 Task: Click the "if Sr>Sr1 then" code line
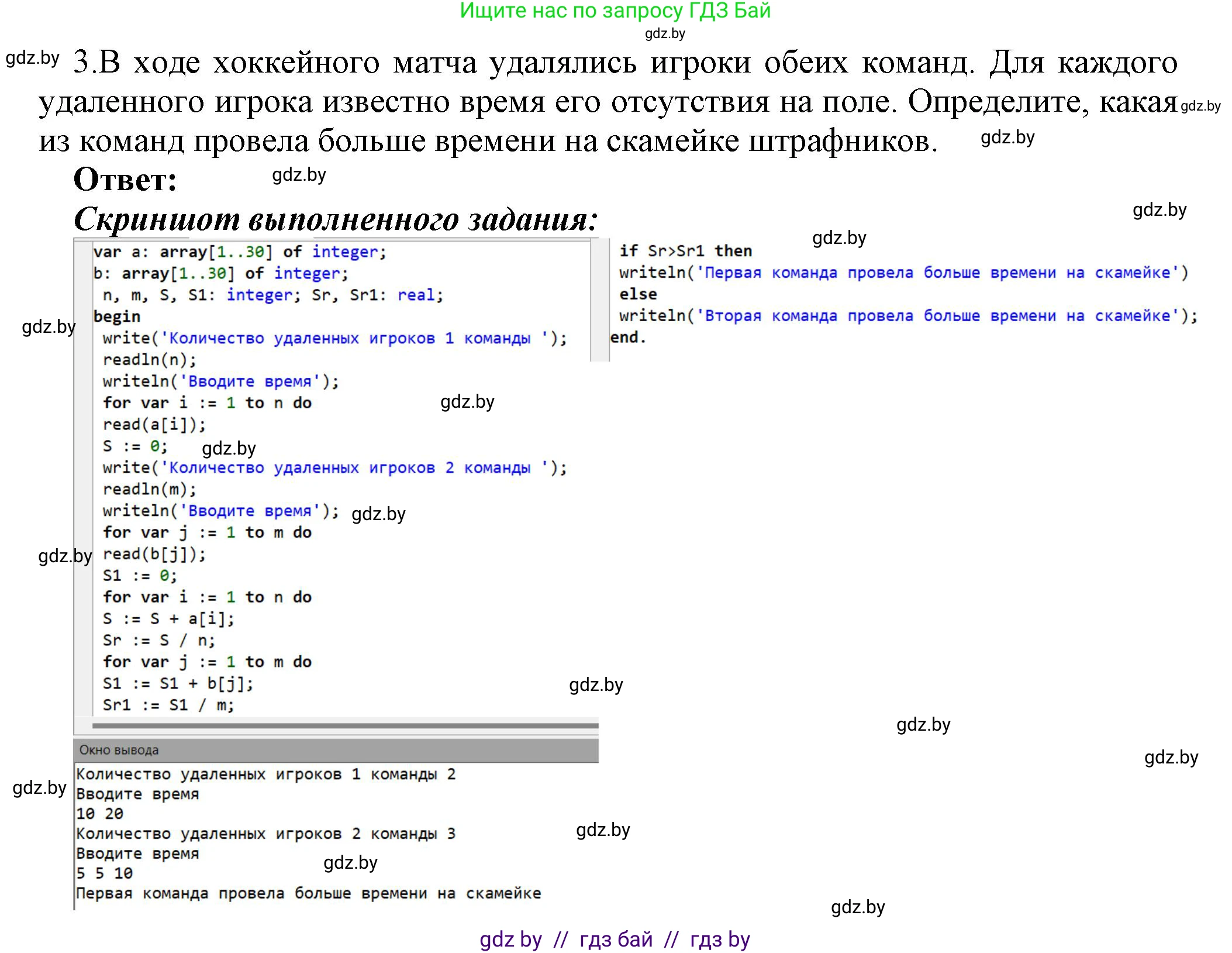[x=683, y=250]
